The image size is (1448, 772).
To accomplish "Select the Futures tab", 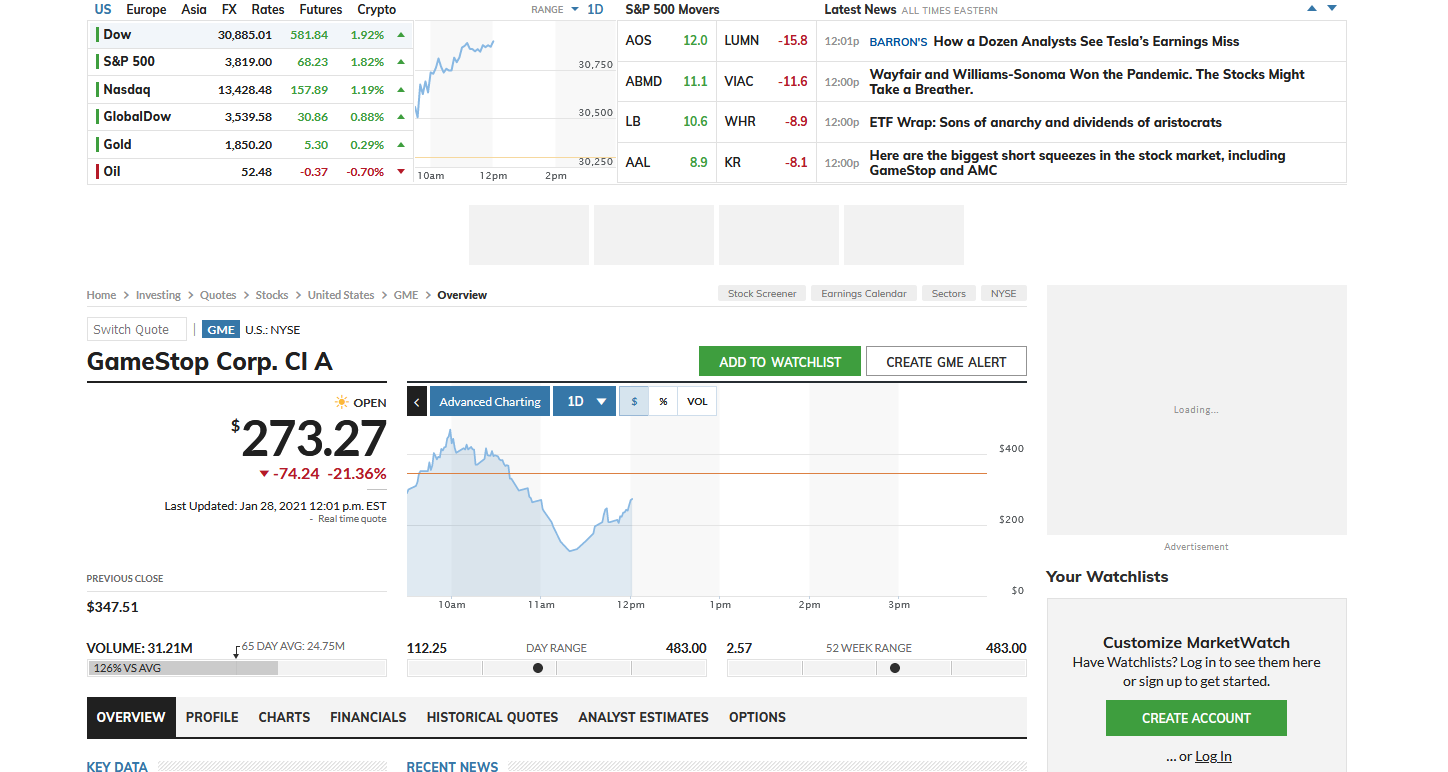I will pos(320,9).
